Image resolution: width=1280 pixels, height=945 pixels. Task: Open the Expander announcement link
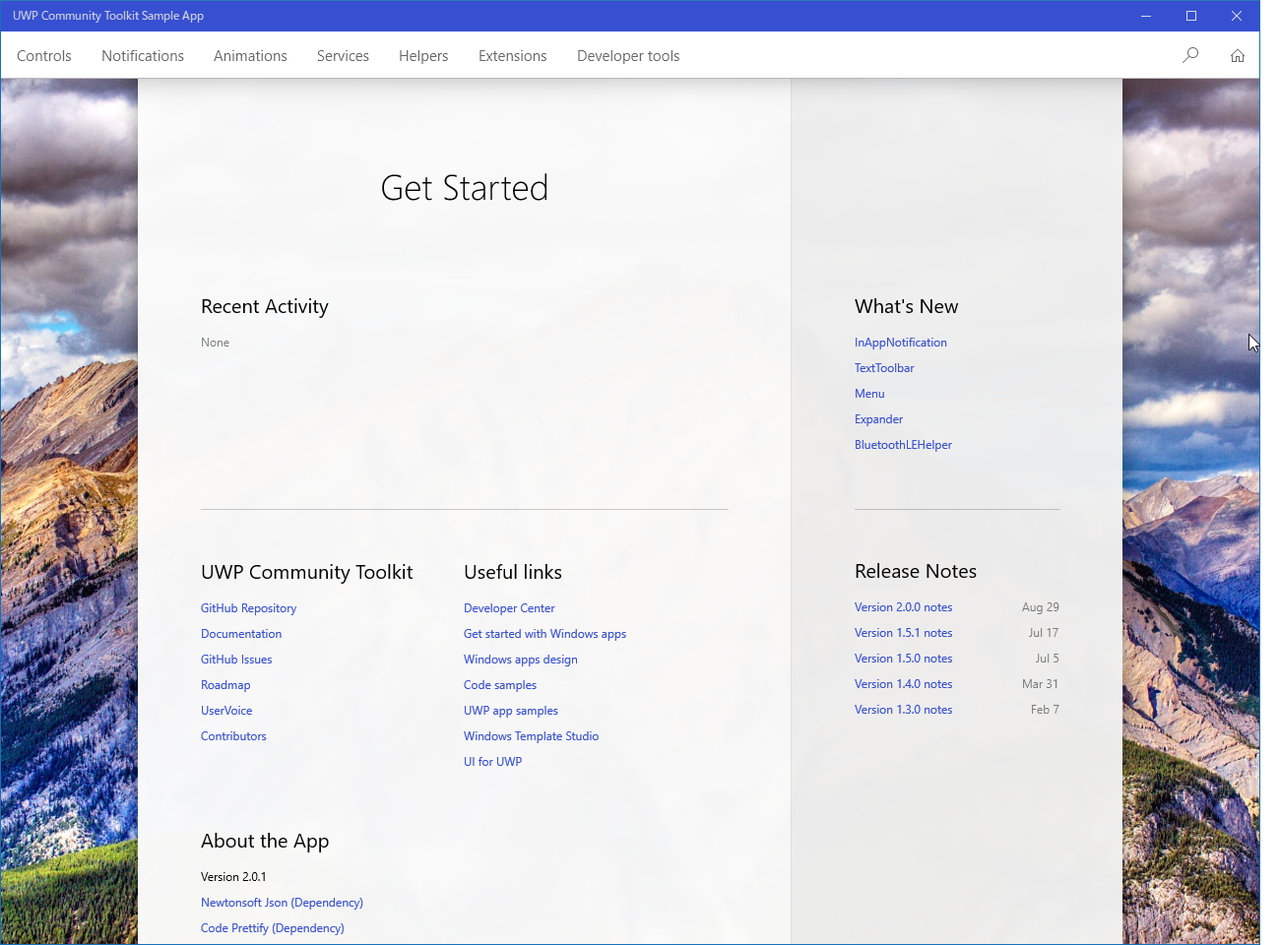coord(878,419)
